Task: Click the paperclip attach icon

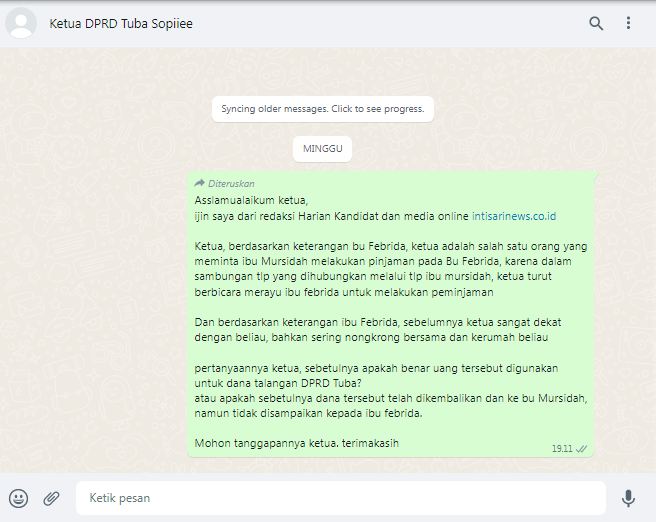Action: pyautogui.click(x=51, y=498)
